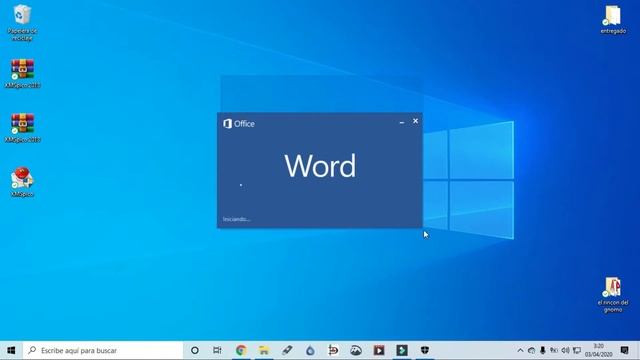Viewport: 640px width, 360px height.
Task: Open the red play button app on taskbar
Action: click(379, 350)
